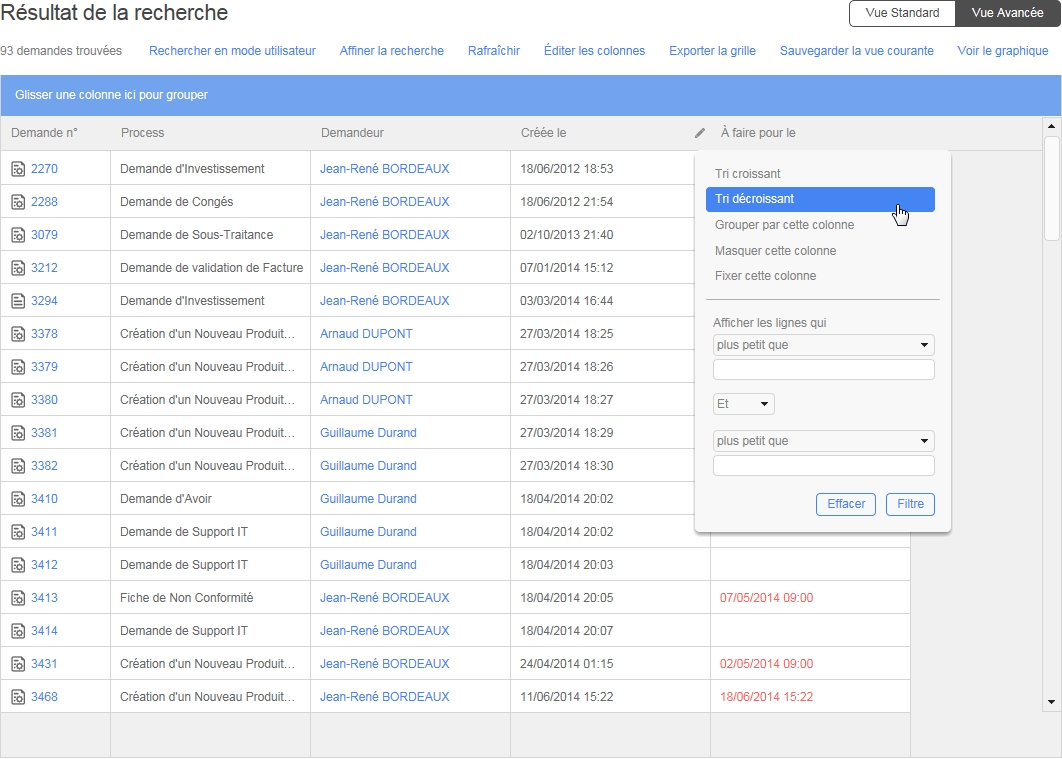This screenshot has width=1062, height=759.
Task: Click the document icon beside request 3294
Action: 18,301
